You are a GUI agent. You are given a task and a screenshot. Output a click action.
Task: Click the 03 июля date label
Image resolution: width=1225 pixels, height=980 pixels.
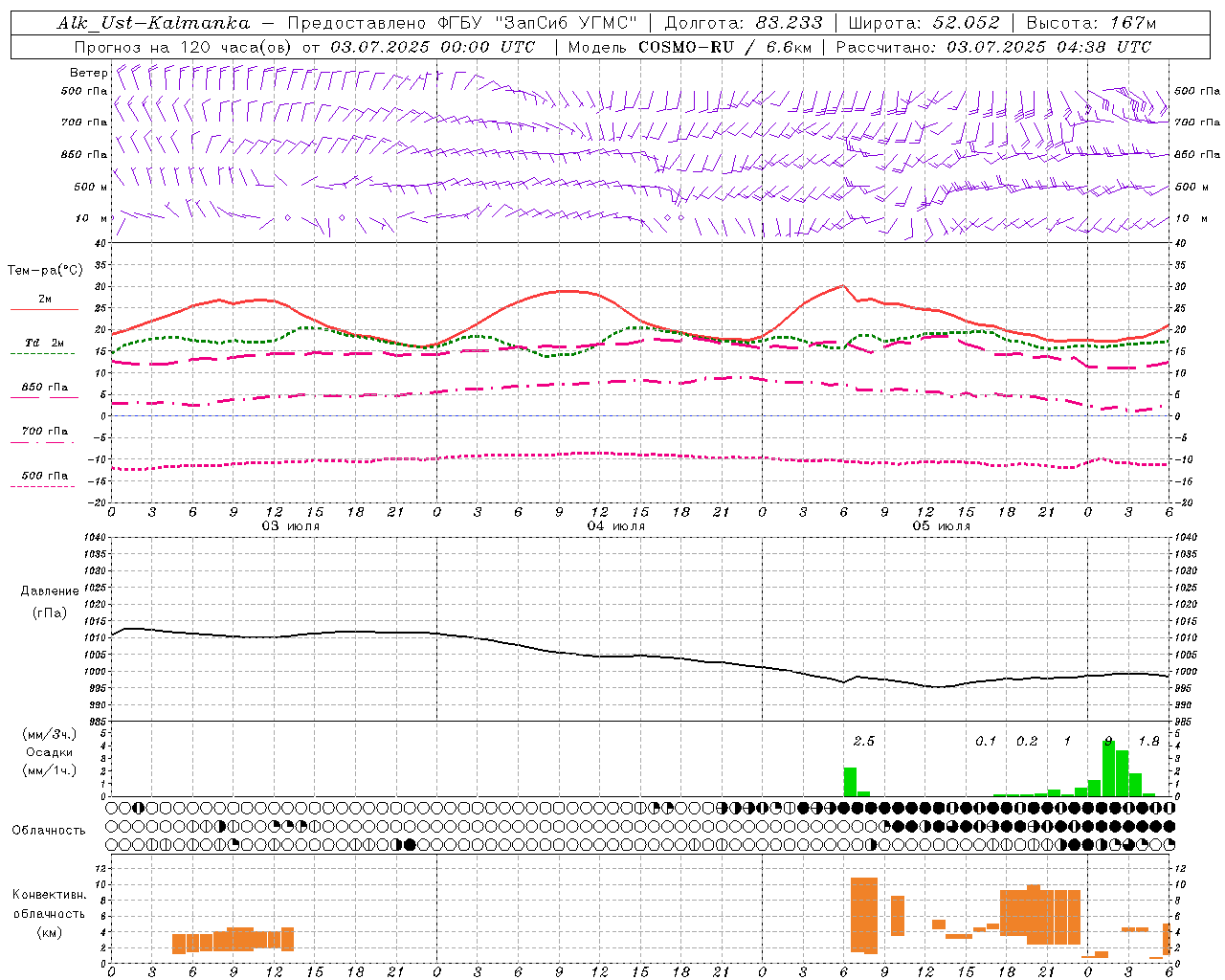[x=291, y=526]
